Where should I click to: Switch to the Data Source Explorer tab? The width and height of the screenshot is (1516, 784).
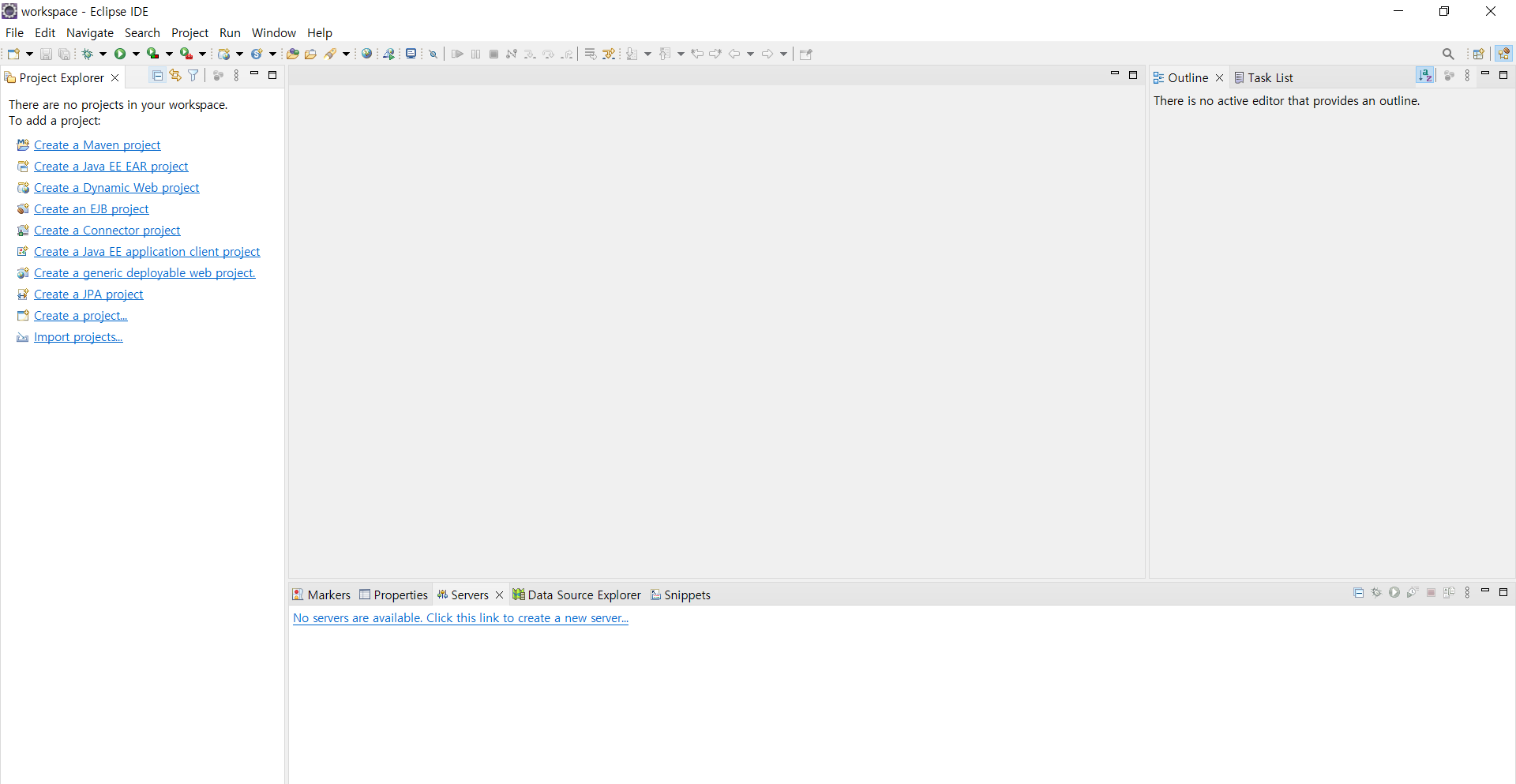576,595
